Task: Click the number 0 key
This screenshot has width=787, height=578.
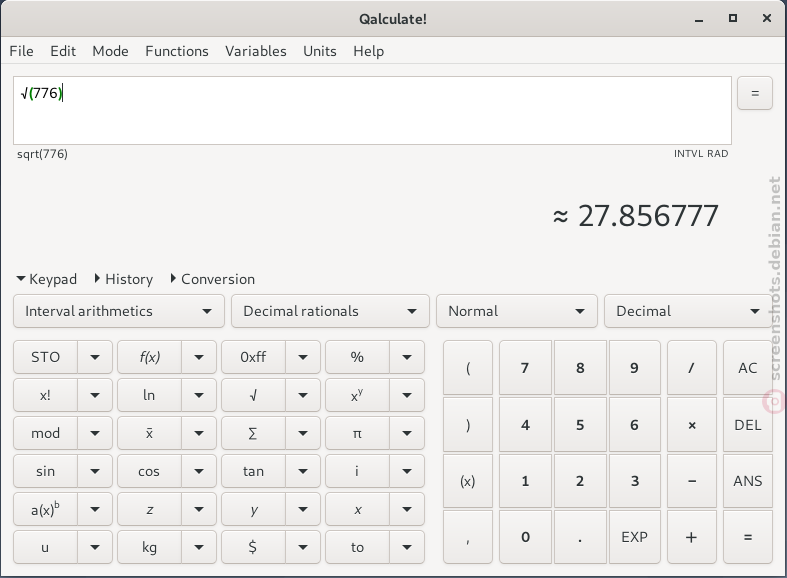Action: (525, 537)
